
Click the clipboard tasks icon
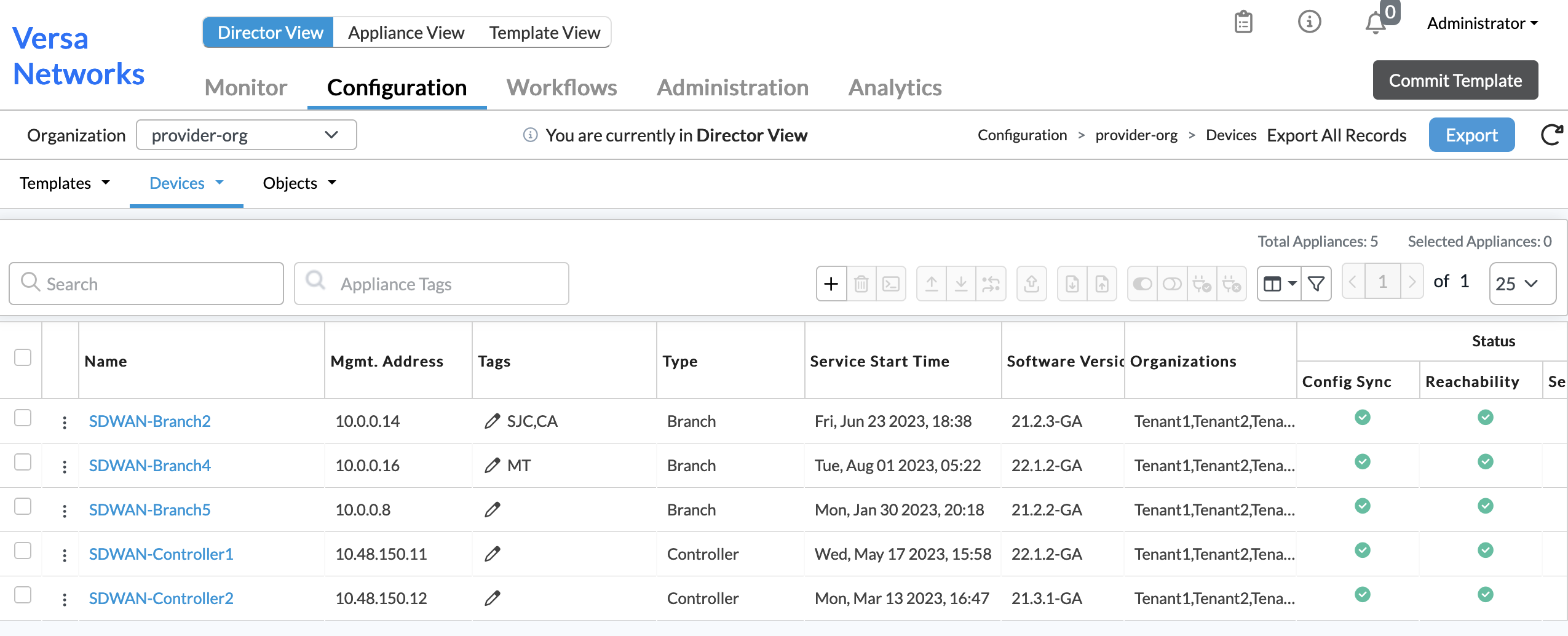click(1243, 22)
